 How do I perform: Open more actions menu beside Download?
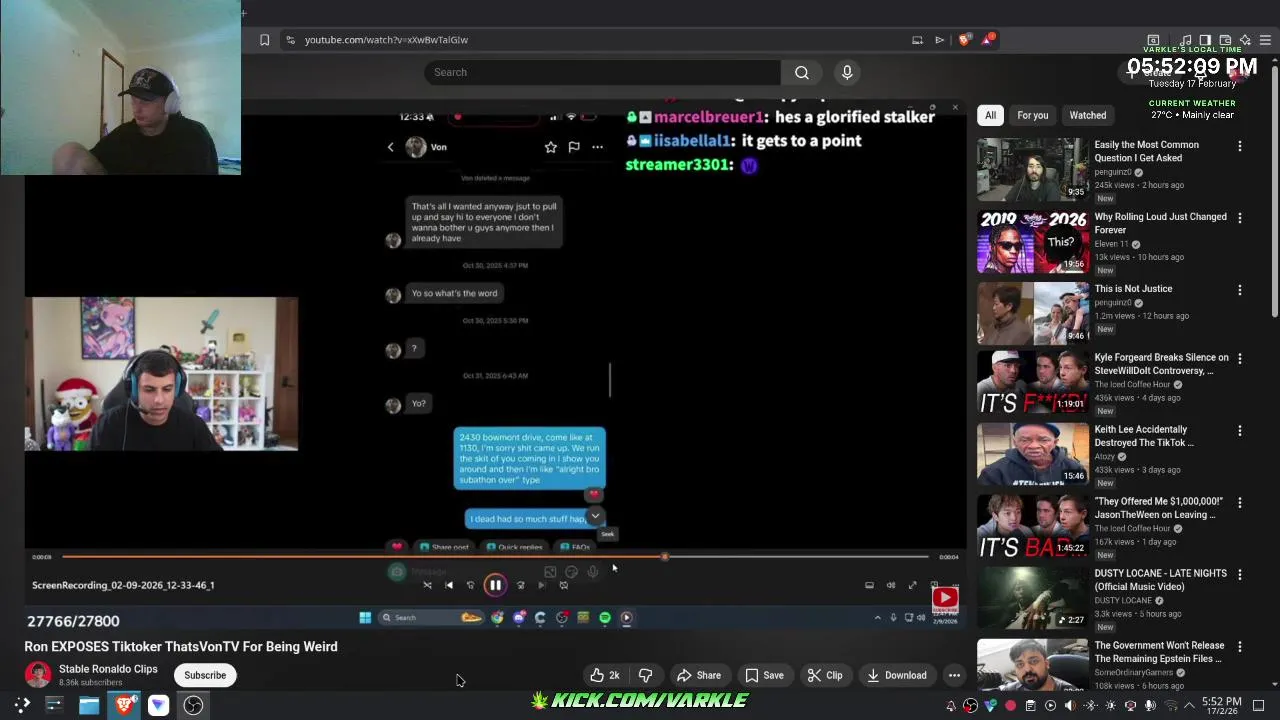[954, 675]
